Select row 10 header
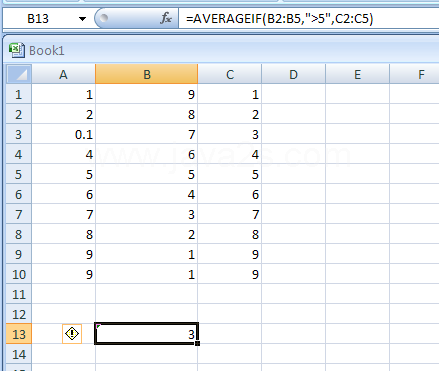Viewport: 439px width, 371px height. pos(19,274)
